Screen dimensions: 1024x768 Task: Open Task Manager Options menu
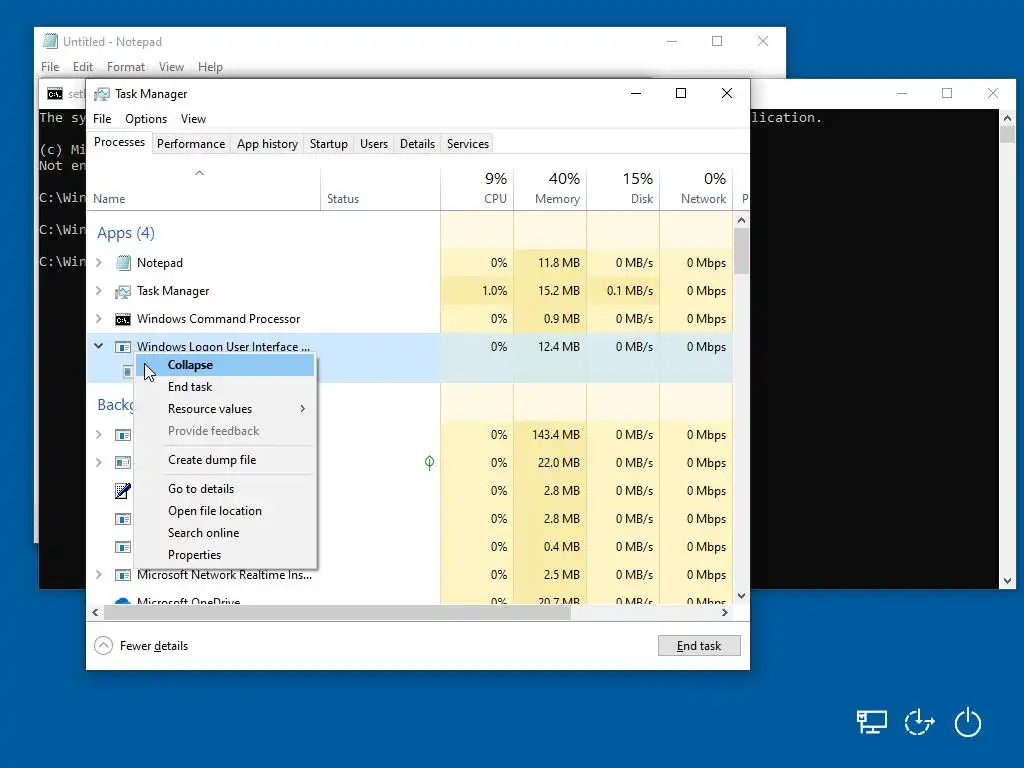coord(146,119)
